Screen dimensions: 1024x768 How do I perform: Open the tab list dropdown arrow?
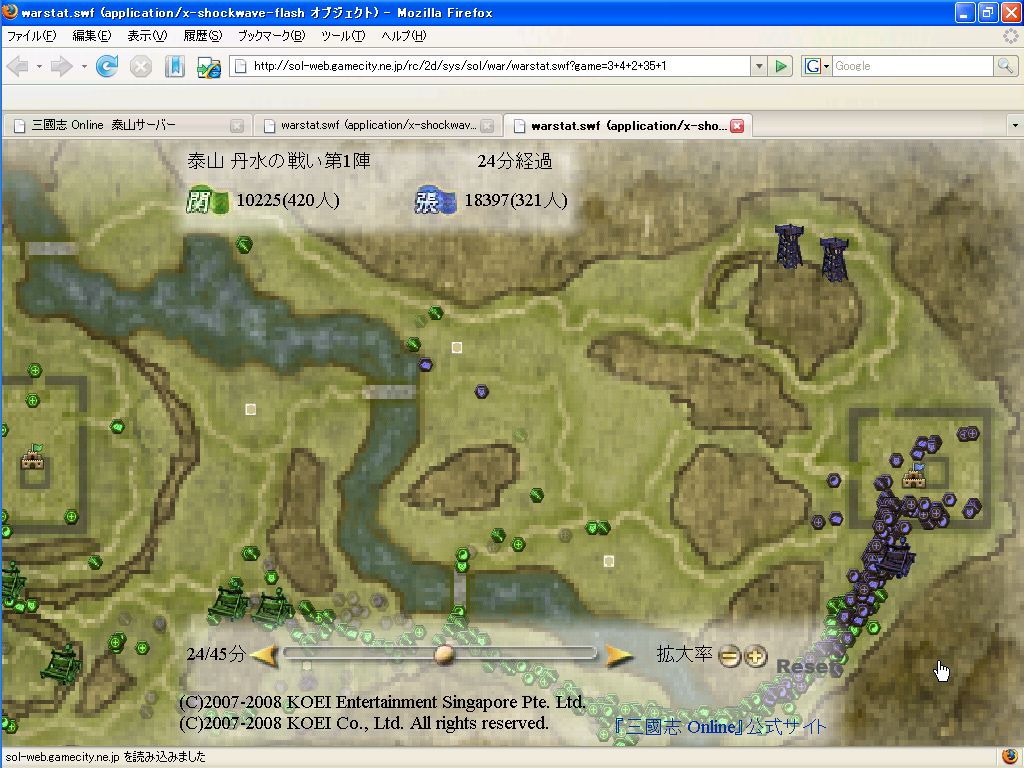pyautogui.click(x=1014, y=125)
